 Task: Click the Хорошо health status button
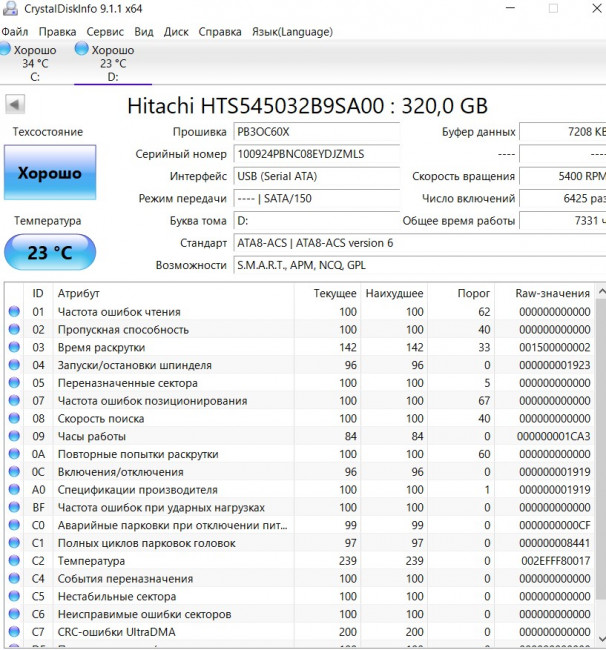pos(50,172)
